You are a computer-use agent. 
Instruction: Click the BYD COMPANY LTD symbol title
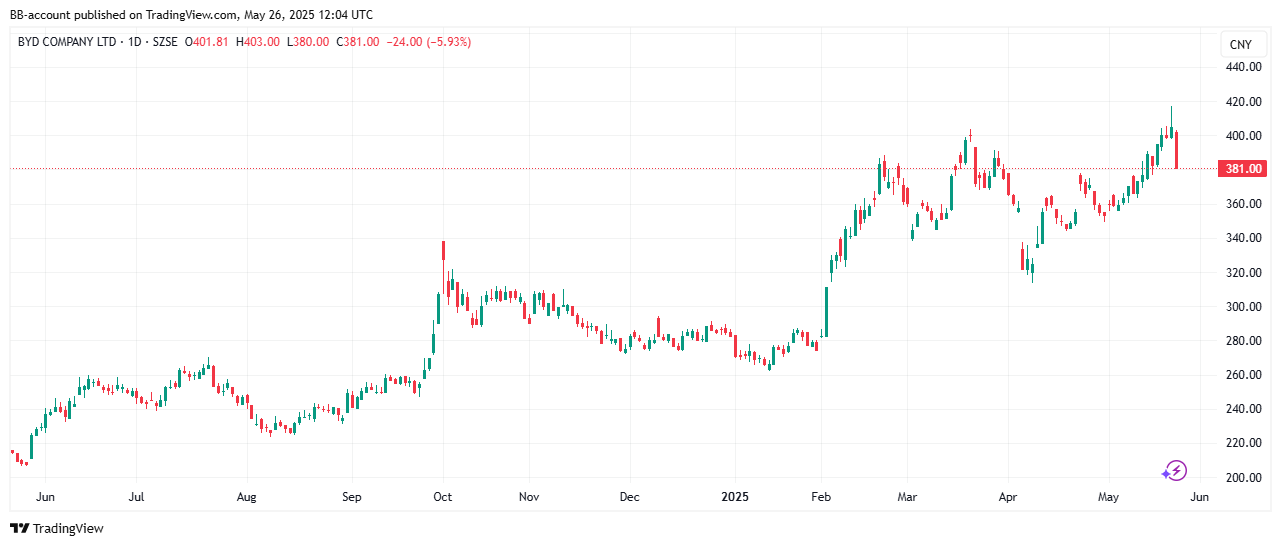[67, 42]
